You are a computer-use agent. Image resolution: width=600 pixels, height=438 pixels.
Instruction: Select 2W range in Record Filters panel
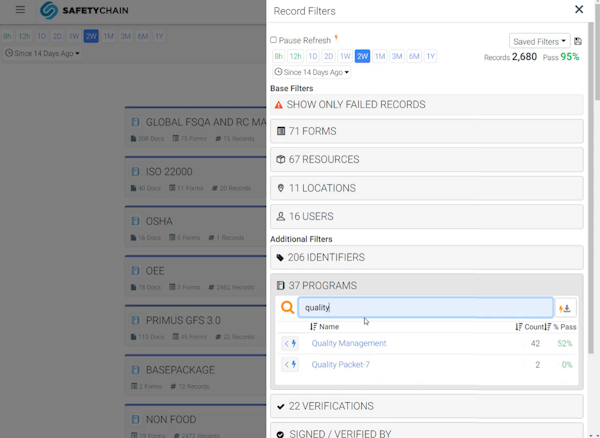click(362, 56)
